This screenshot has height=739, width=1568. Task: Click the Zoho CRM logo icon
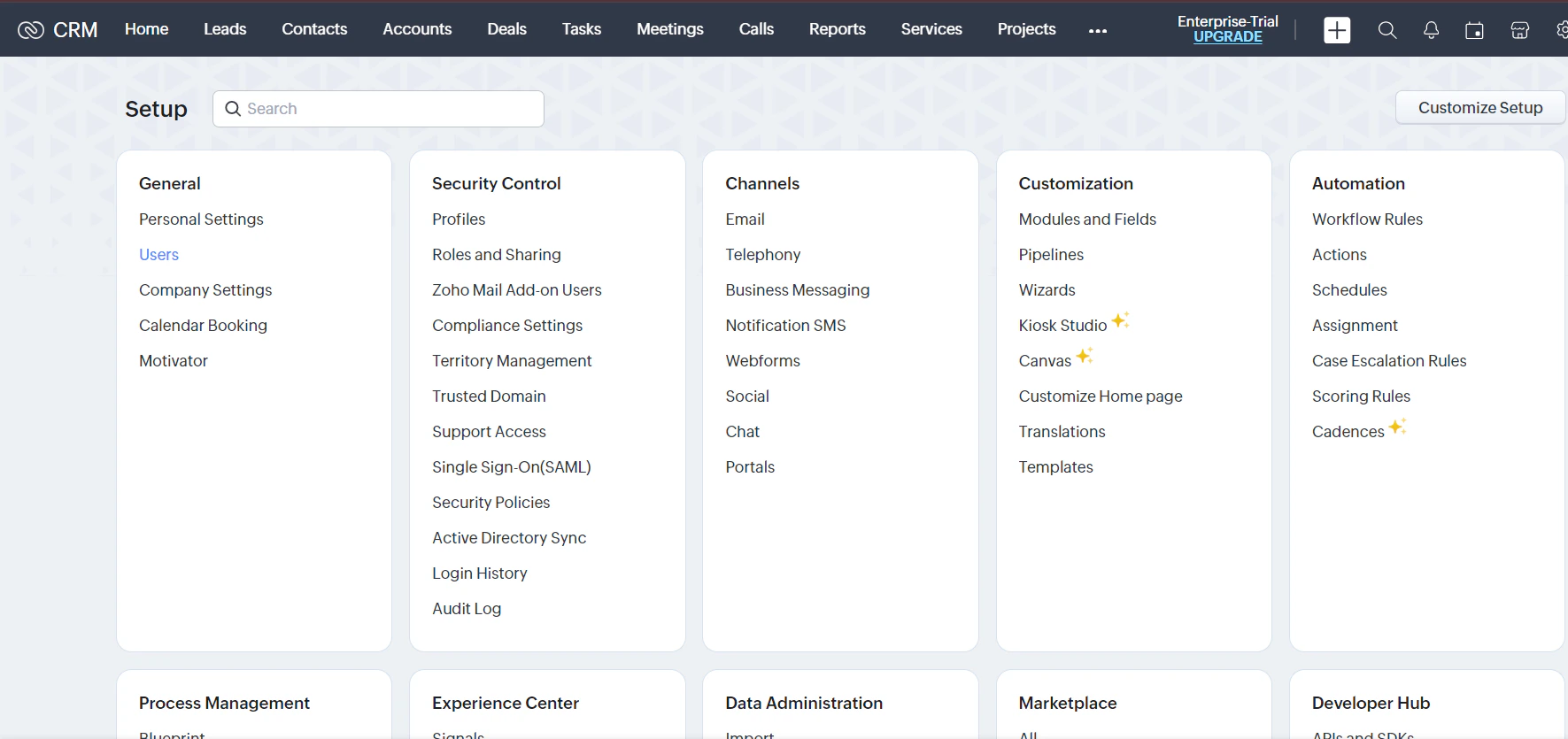click(x=31, y=30)
